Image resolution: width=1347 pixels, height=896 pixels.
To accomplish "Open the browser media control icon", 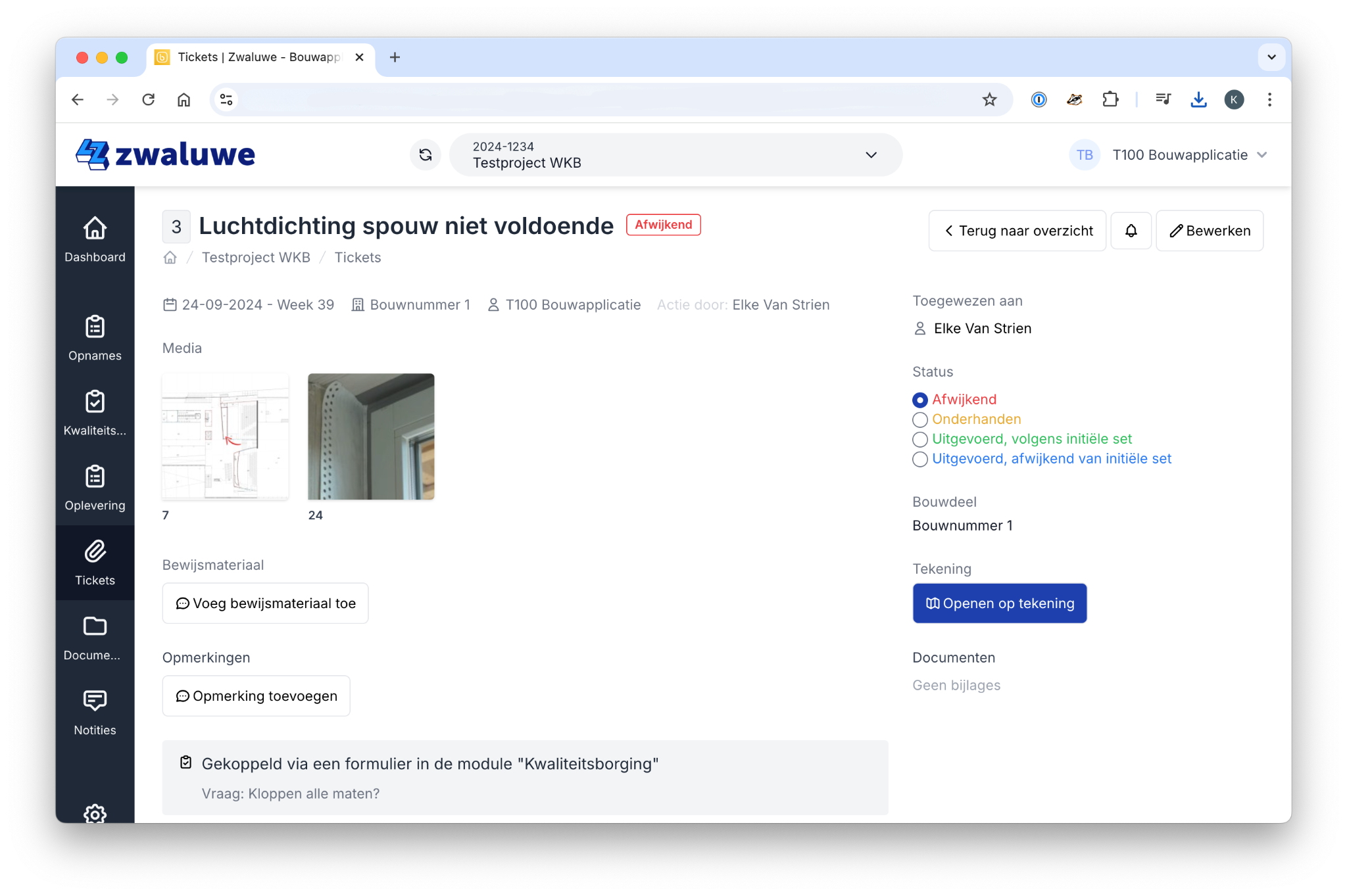I will pyautogui.click(x=1163, y=99).
